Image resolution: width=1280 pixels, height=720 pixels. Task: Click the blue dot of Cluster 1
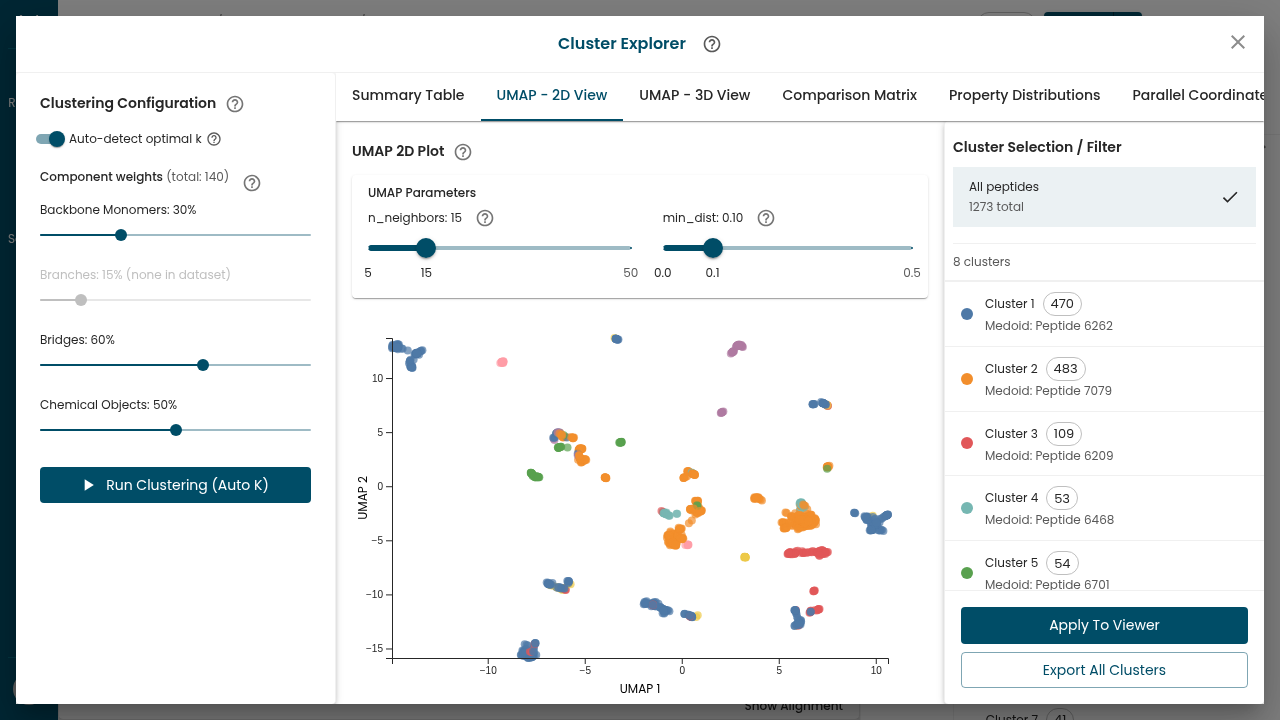[x=967, y=314]
